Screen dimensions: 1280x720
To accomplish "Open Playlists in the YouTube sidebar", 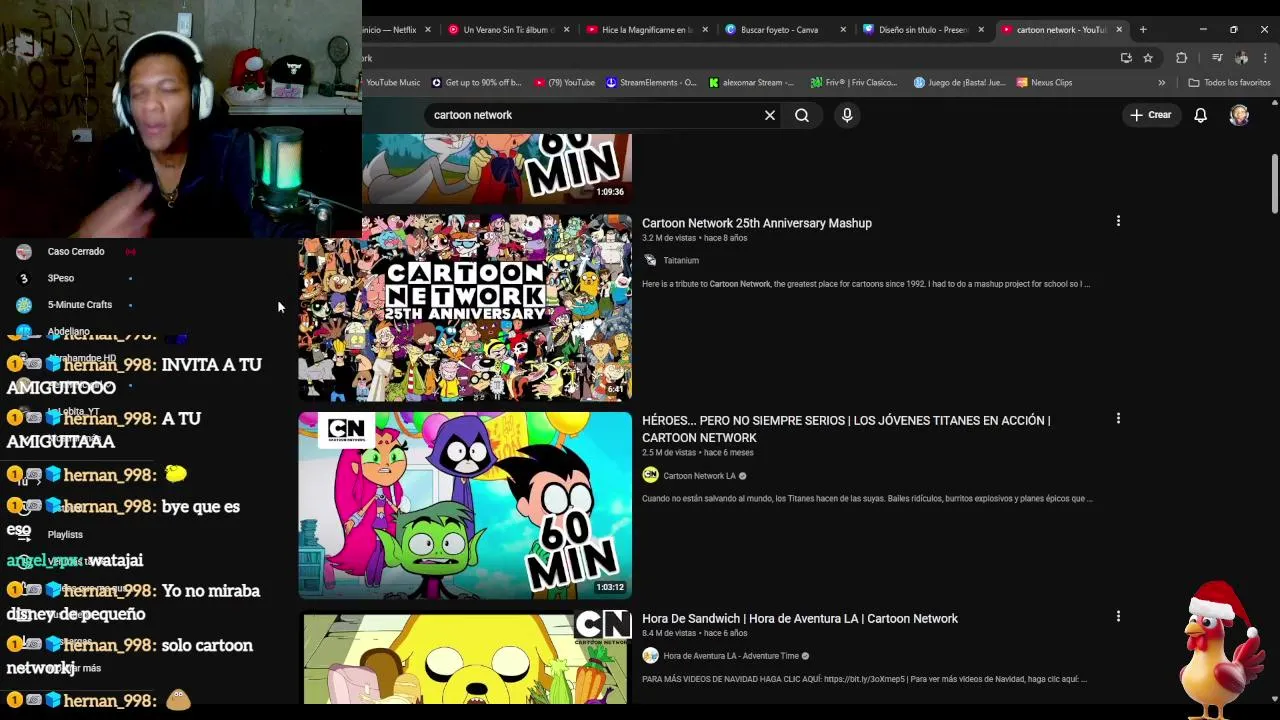I will pyautogui.click(x=65, y=535).
